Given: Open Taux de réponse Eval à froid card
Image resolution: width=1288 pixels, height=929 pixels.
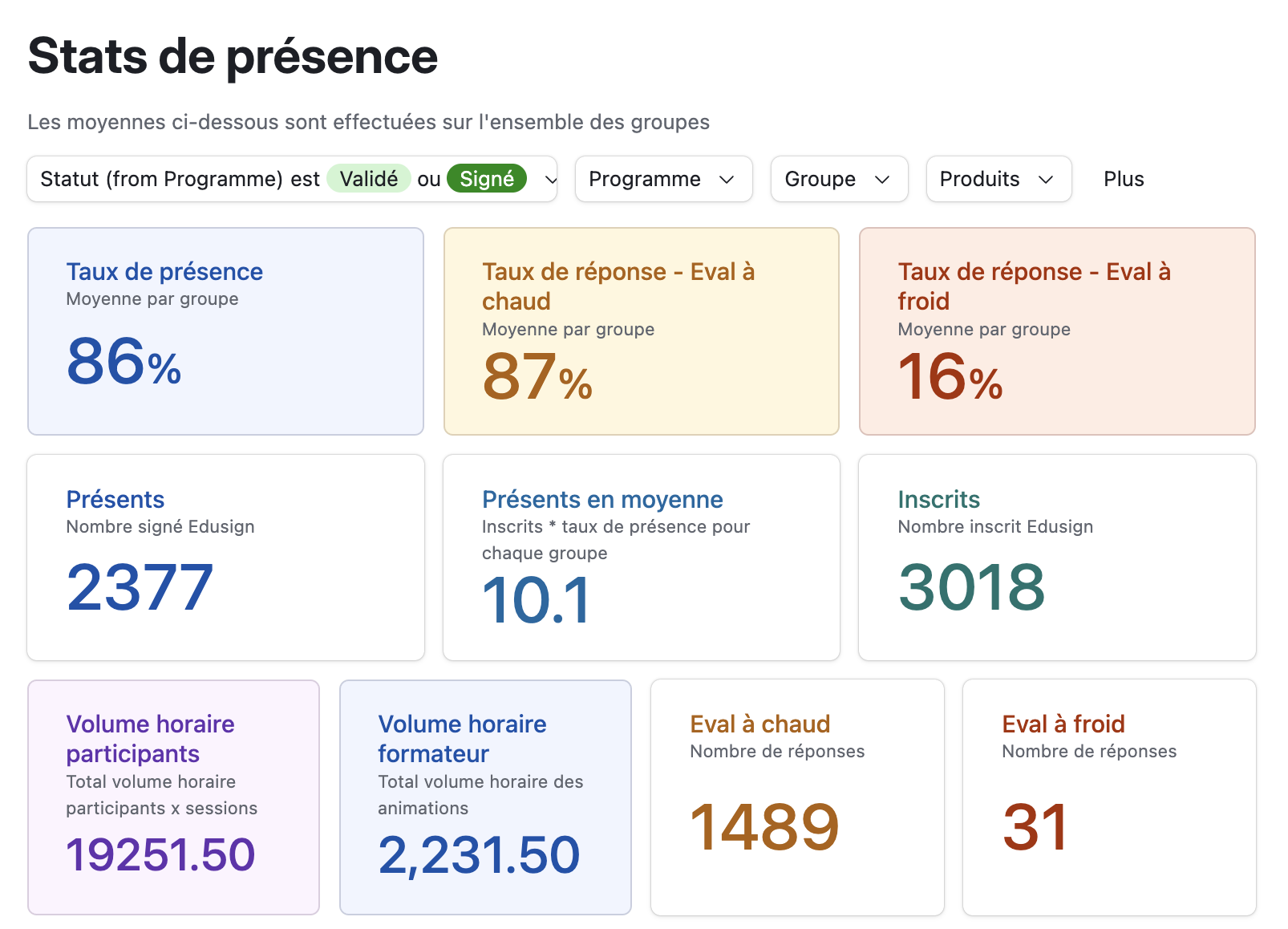Looking at the screenshot, I should (1057, 331).
